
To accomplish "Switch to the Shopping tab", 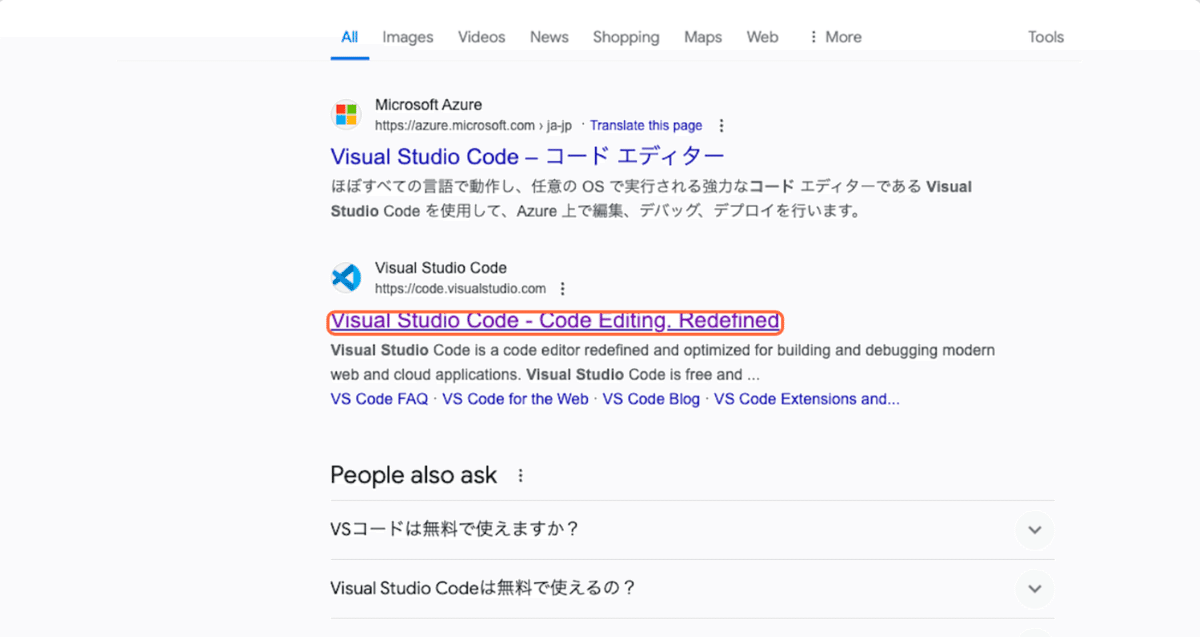I will pos(626,36).
